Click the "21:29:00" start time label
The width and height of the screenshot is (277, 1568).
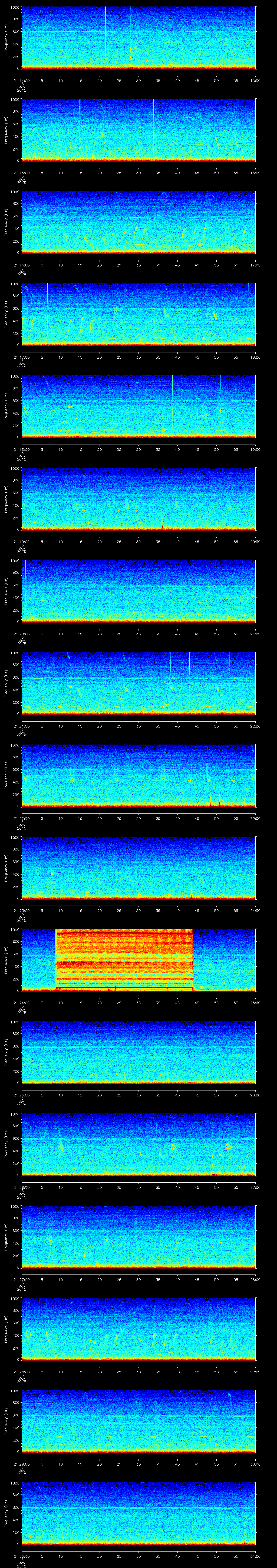tap(21, 1464)
